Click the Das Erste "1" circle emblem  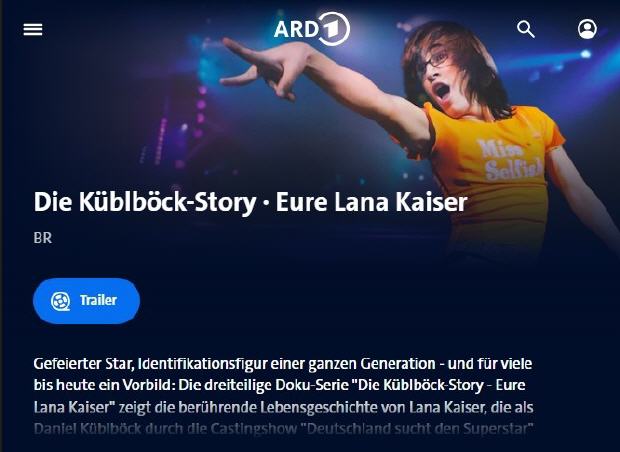tap(335, 29)
